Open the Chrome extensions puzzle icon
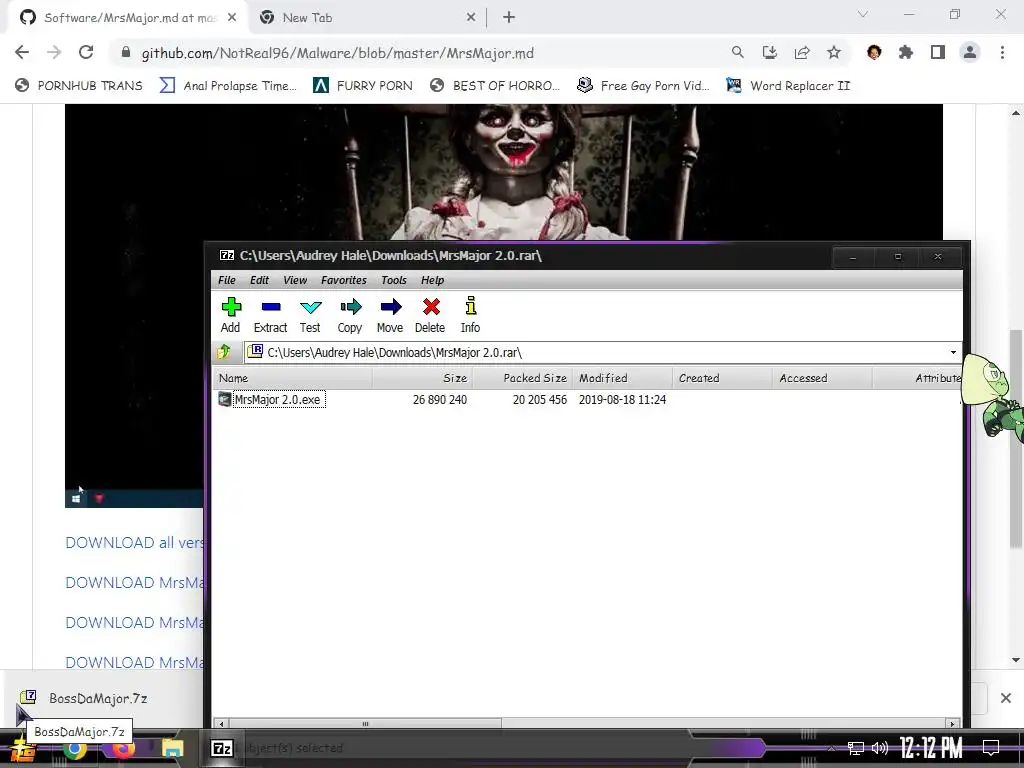Viewport: 1024px width, 768px height. (906, 53)
